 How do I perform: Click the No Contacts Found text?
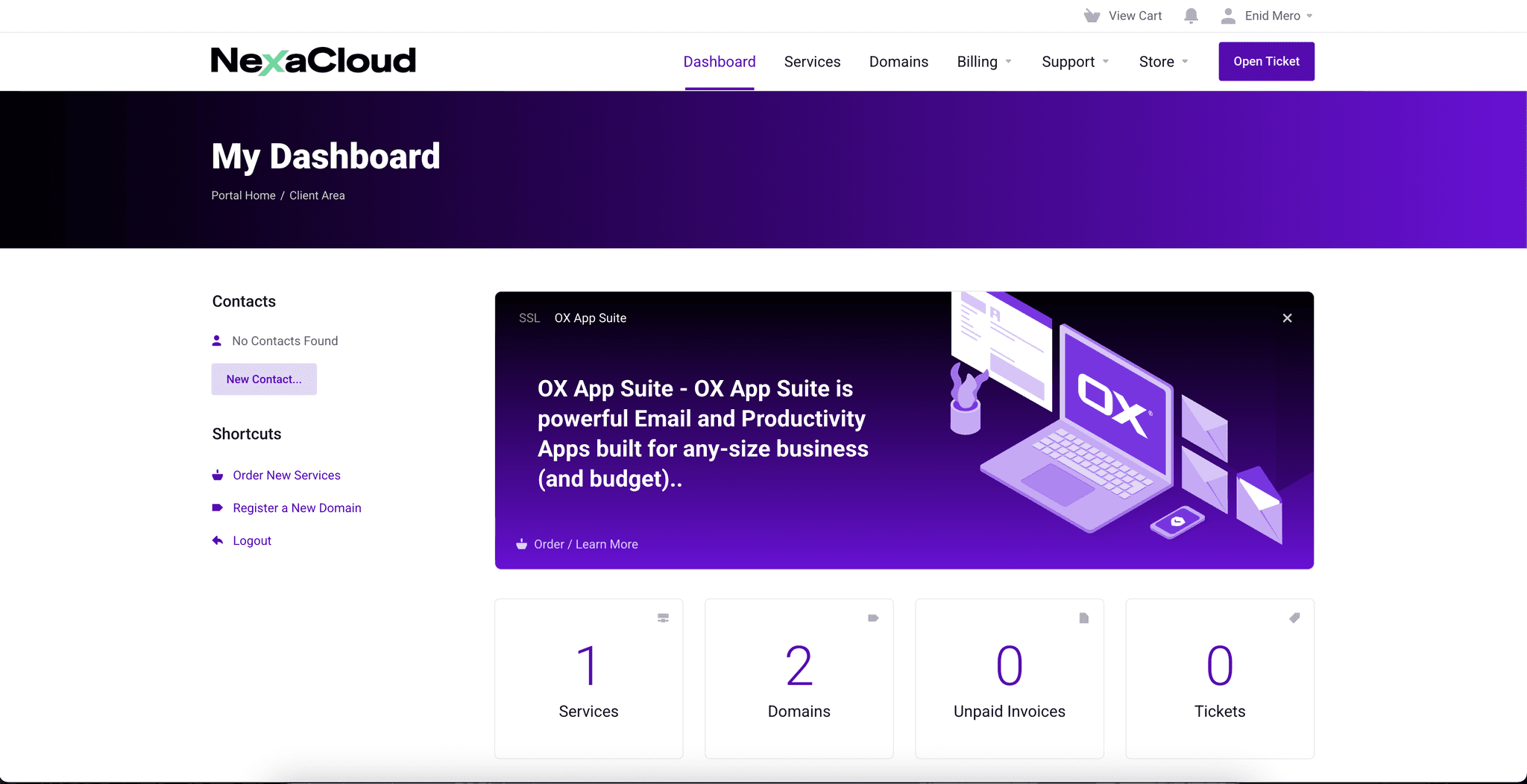[x=285, y=341]
